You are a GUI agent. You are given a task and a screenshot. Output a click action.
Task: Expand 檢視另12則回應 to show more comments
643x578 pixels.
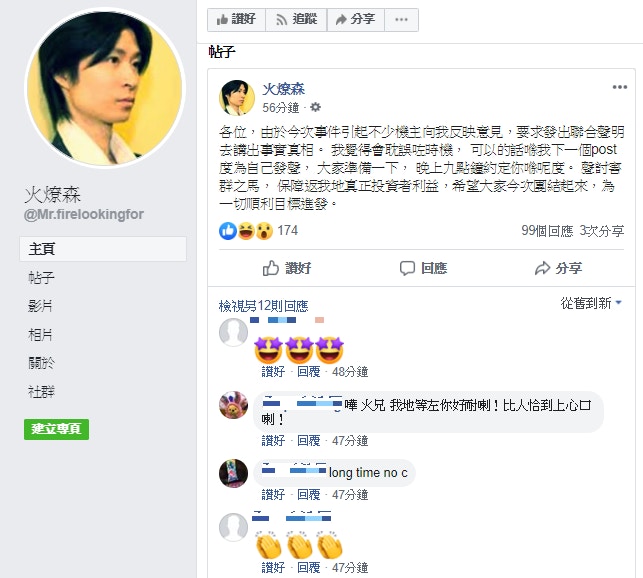pos(264,306)
